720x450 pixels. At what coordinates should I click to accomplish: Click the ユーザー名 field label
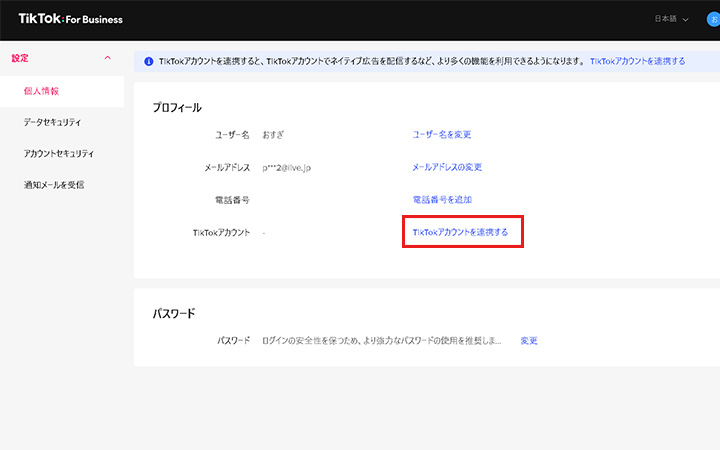pyautogui.click(x=232, y=135)
